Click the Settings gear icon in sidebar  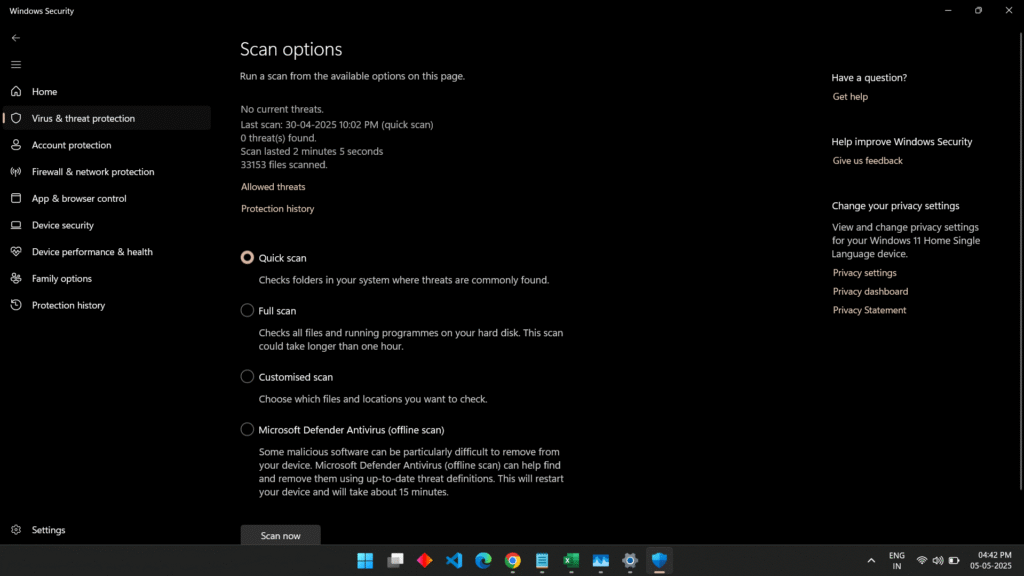[16, 530]
